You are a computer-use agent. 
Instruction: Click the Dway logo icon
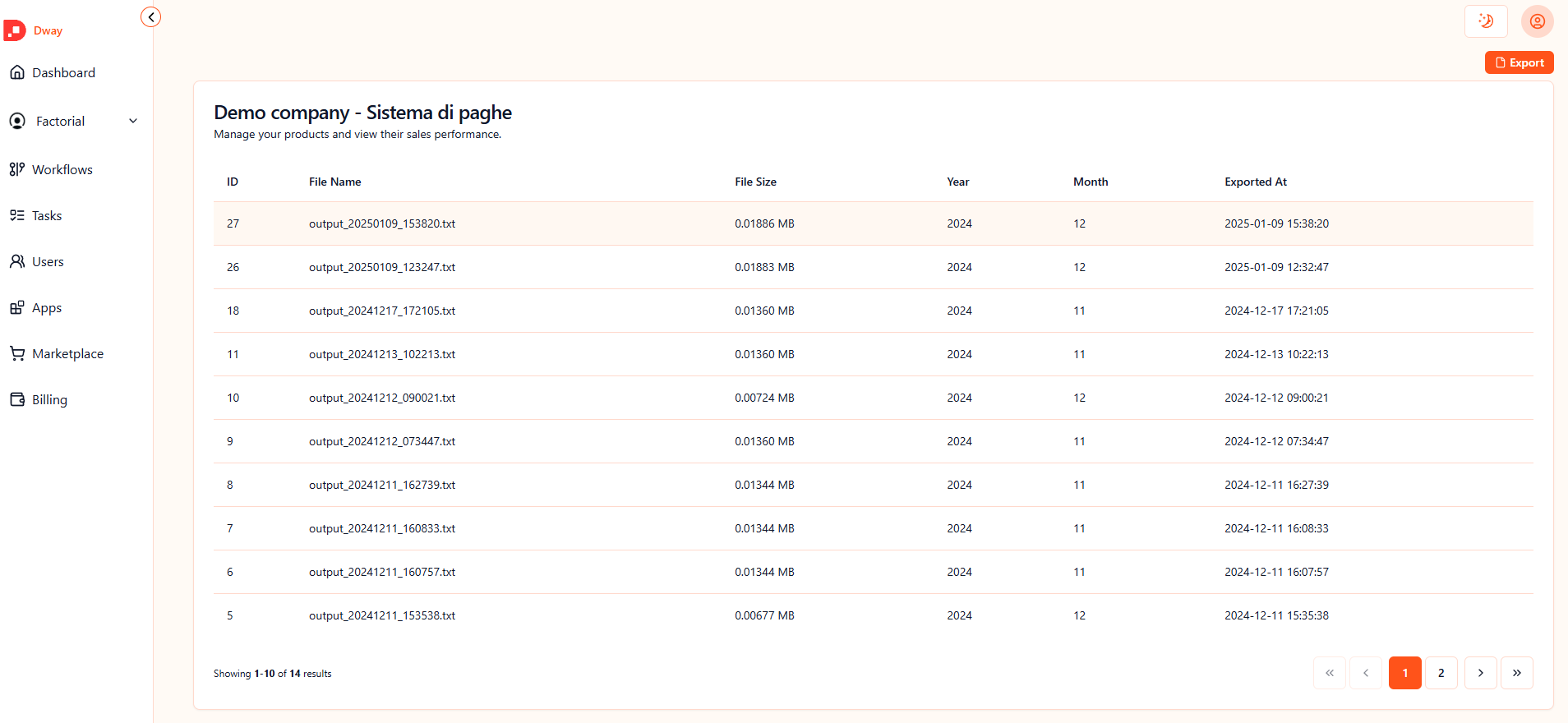(15, 30)
